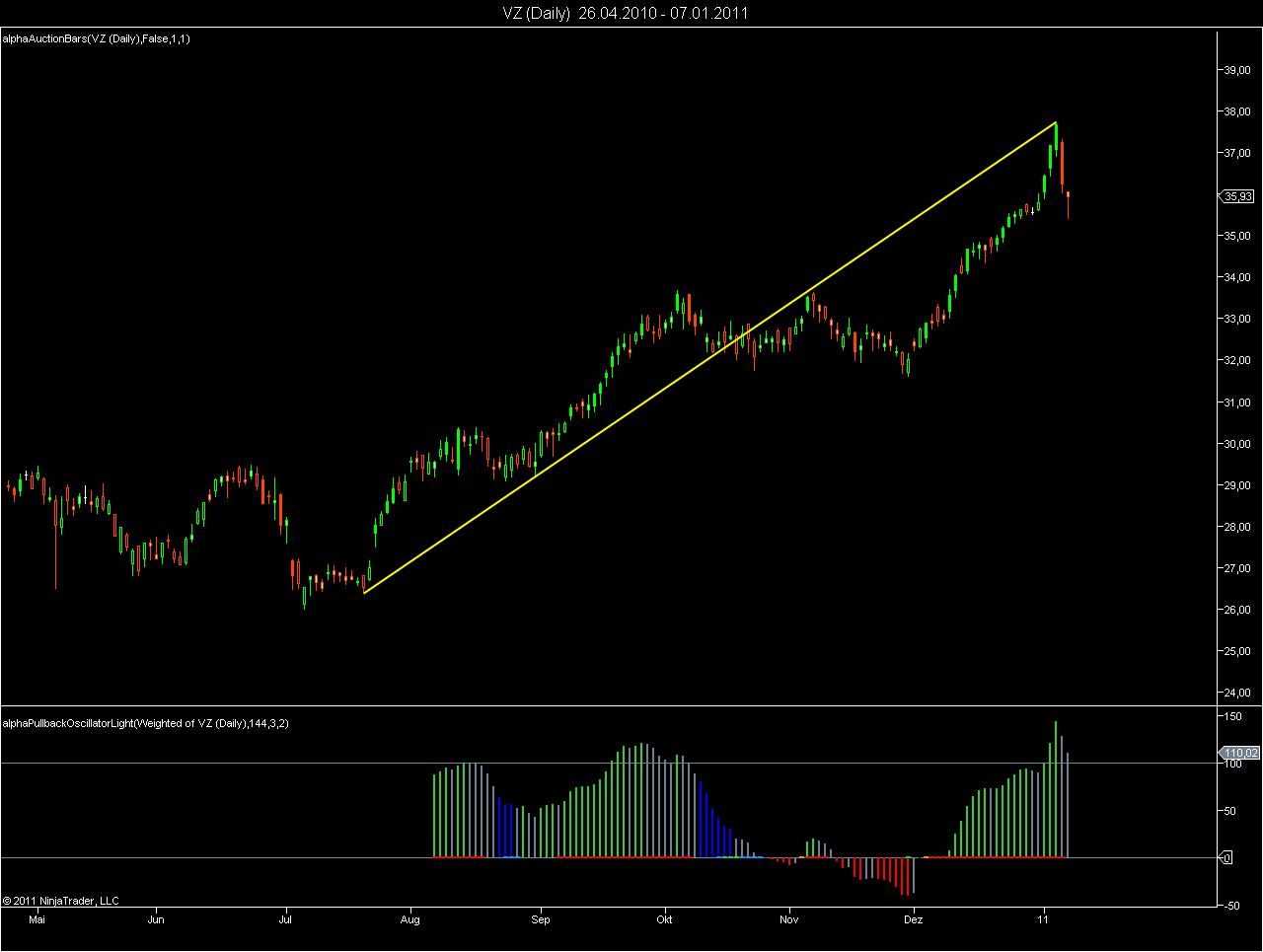Select the yellow trend line on the chart
Viewport: 1263px width, 952px height.
[710, 357]
